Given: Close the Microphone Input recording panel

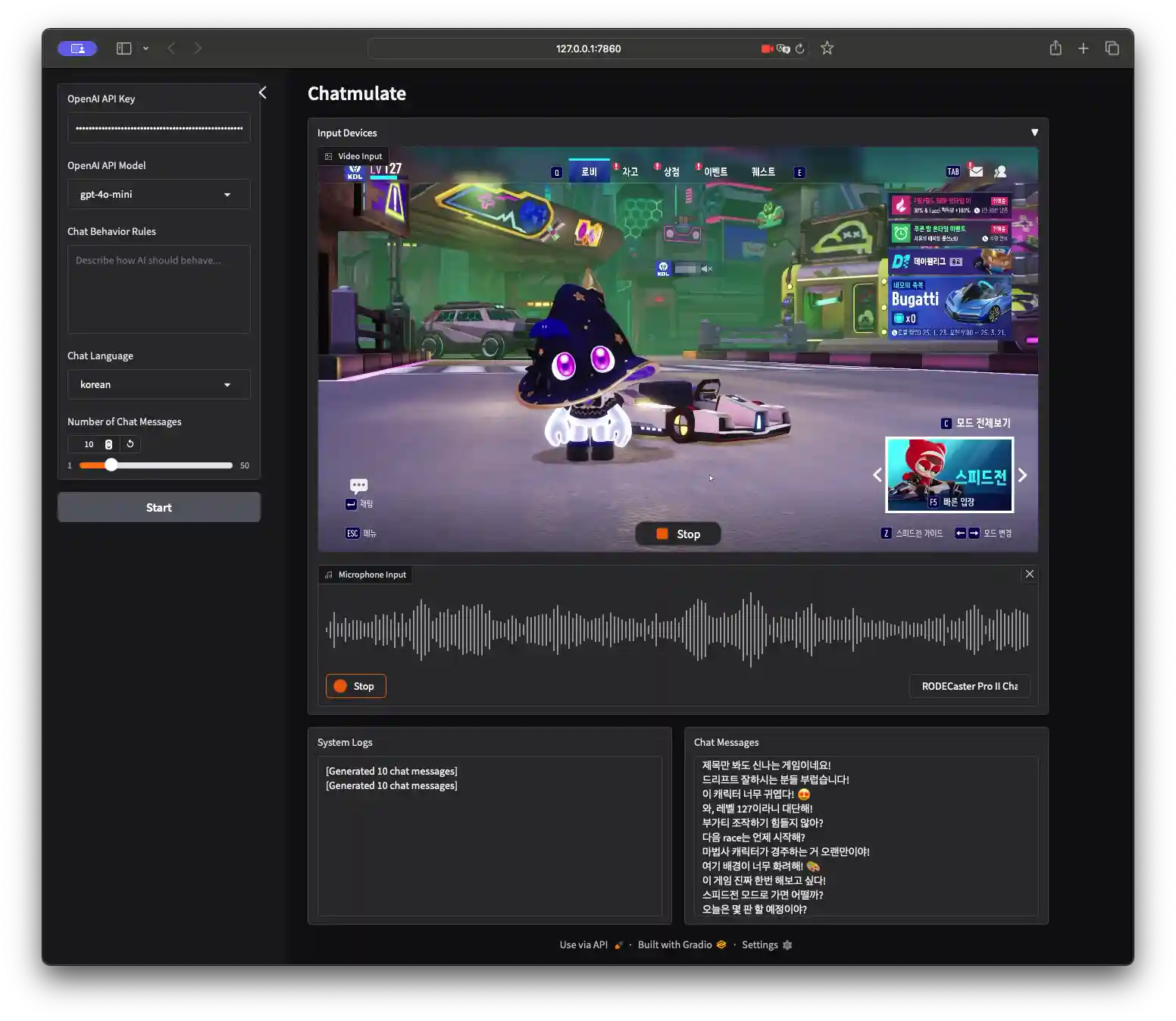Looking at the screenshot, I should 1029,575.
